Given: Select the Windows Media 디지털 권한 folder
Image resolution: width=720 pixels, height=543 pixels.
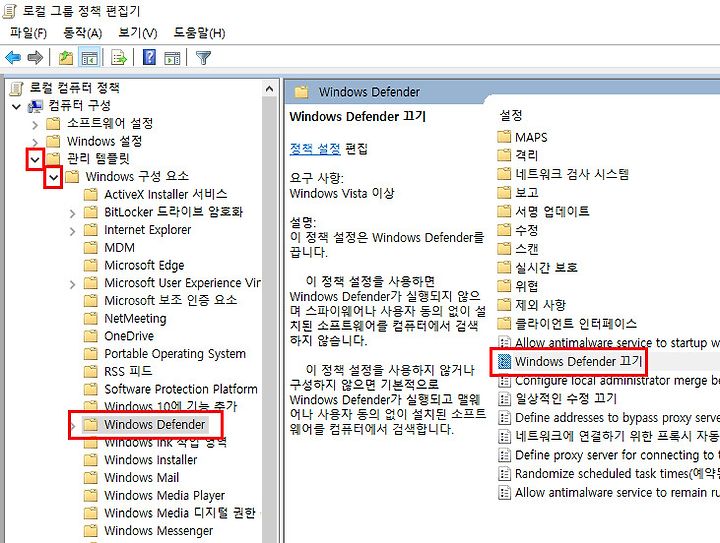Looking at the screenshot, I should coord(170,513).
